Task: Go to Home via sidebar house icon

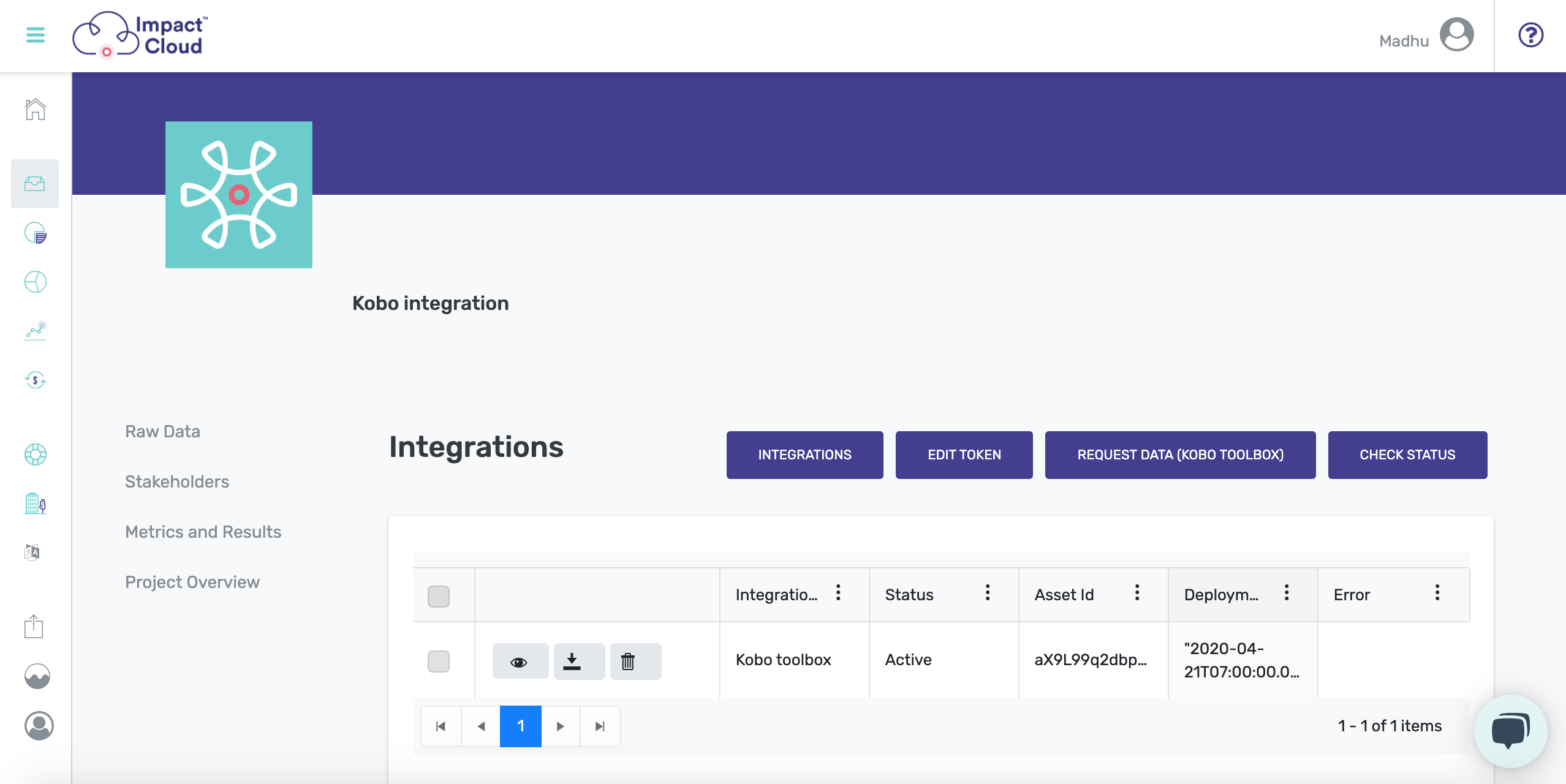Action: (x=36, y=110)
